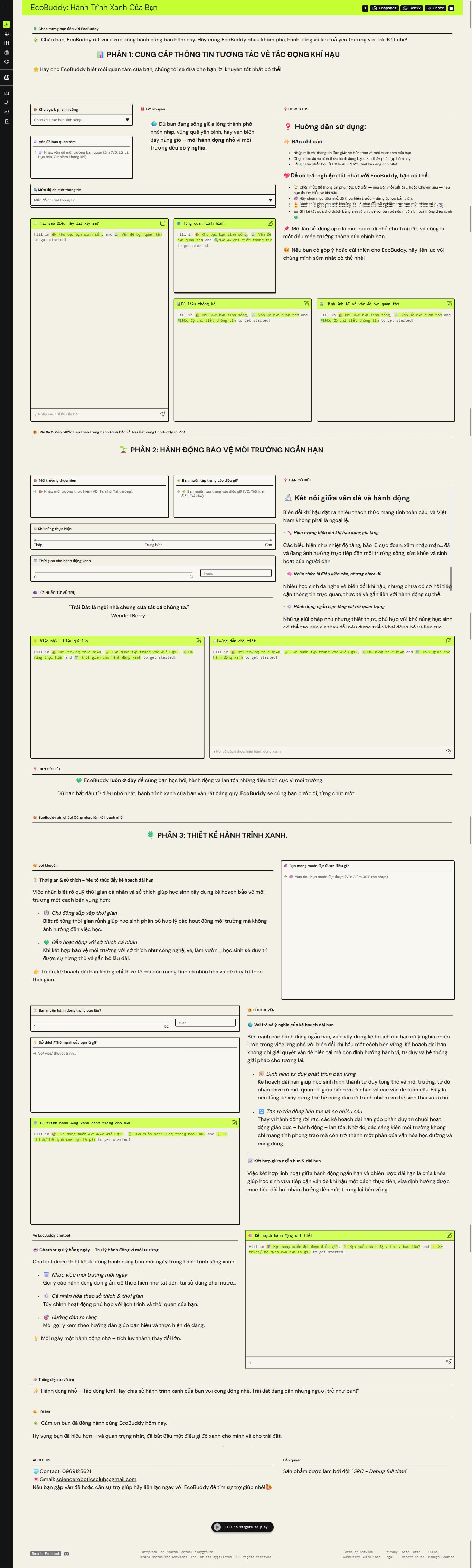The image size is (472, 1568).
Task: Click the 'Trung bình' slider label
Action: point(153,545)
